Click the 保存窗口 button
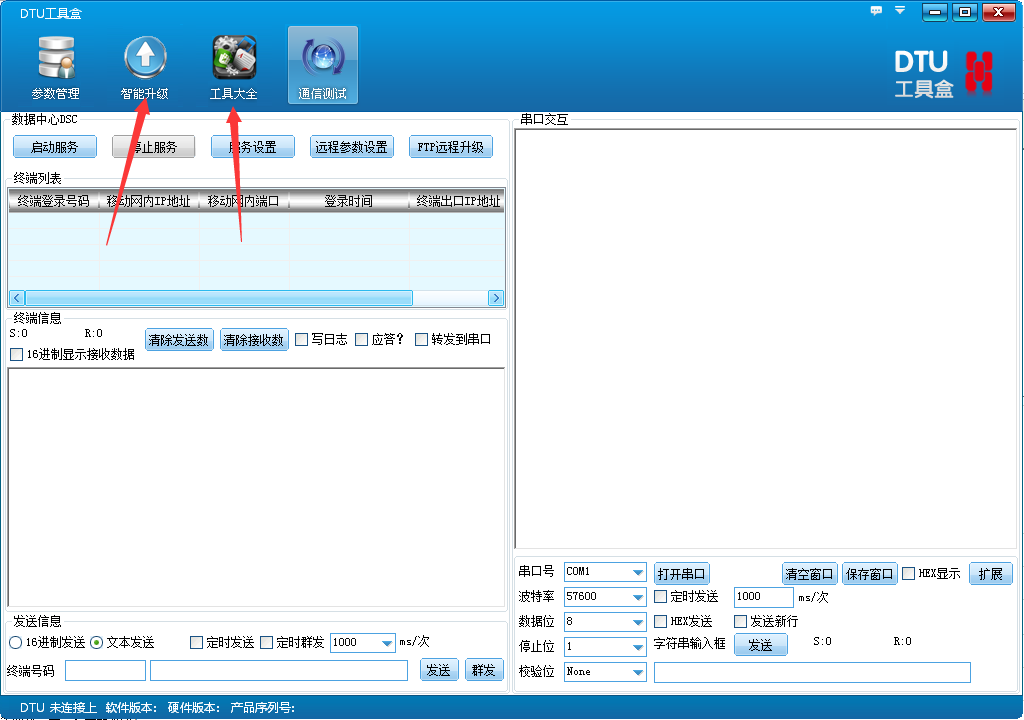The image size is (1024, 720). point(870,574)
